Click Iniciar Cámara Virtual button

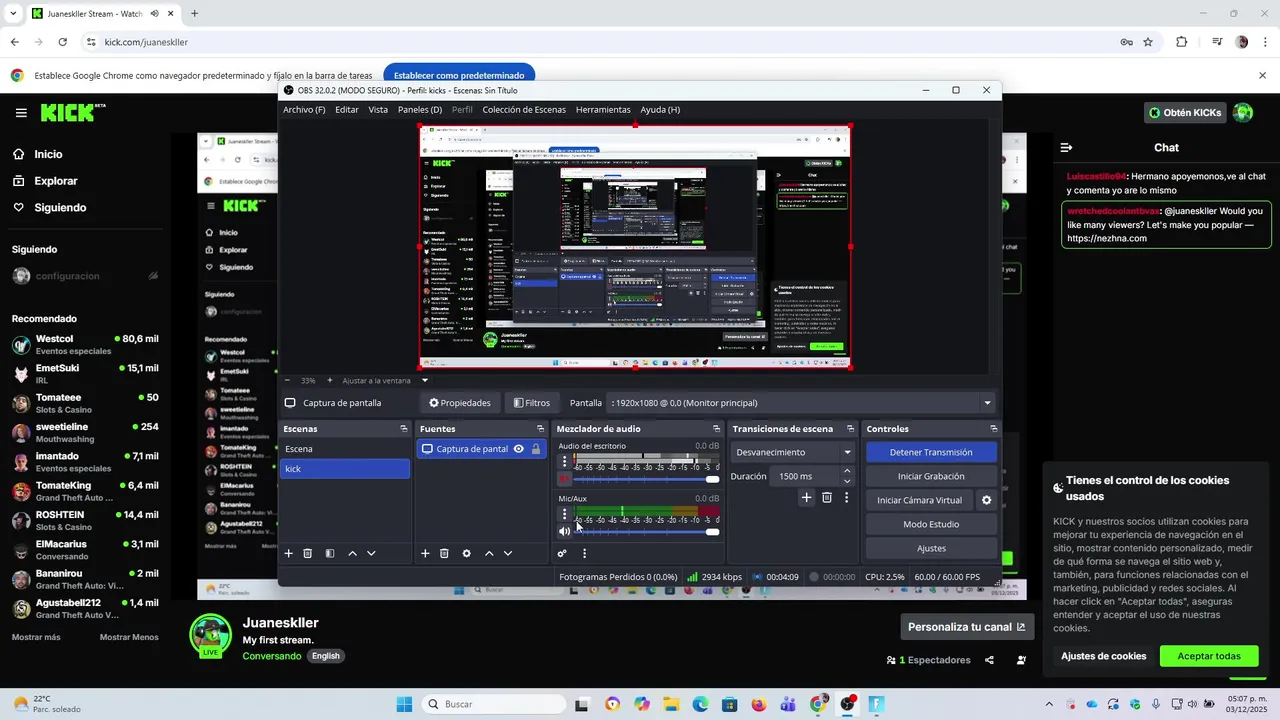pos(920,500)
